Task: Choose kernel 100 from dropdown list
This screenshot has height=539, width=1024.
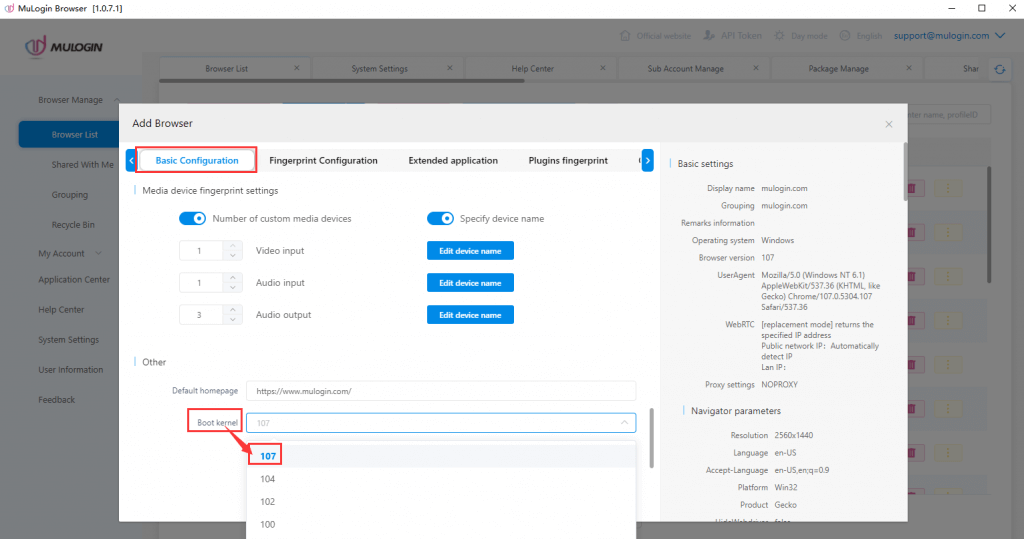Action: coord(441,525)
